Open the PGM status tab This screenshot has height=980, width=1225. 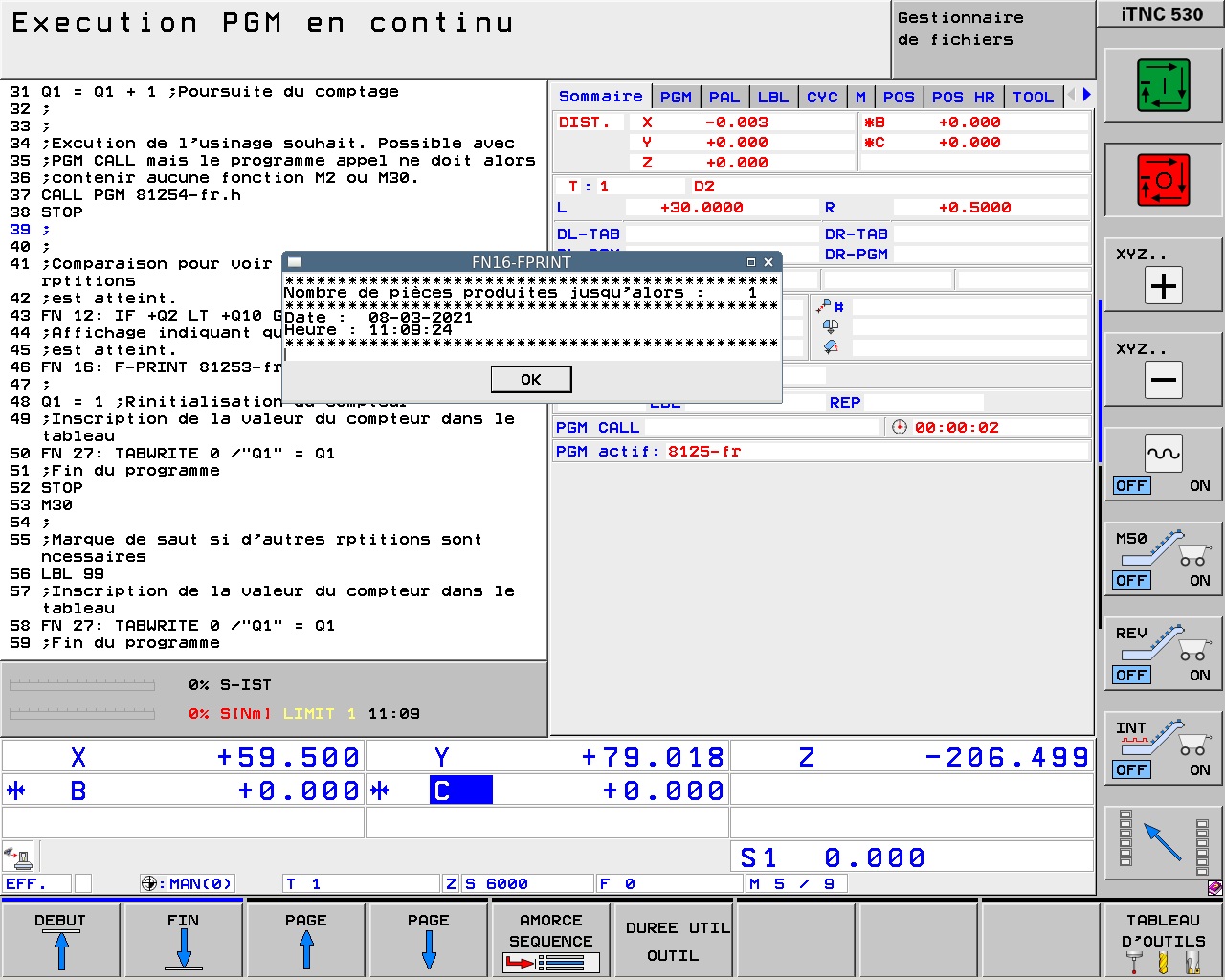pyautogui.click(x=676, y=97)
